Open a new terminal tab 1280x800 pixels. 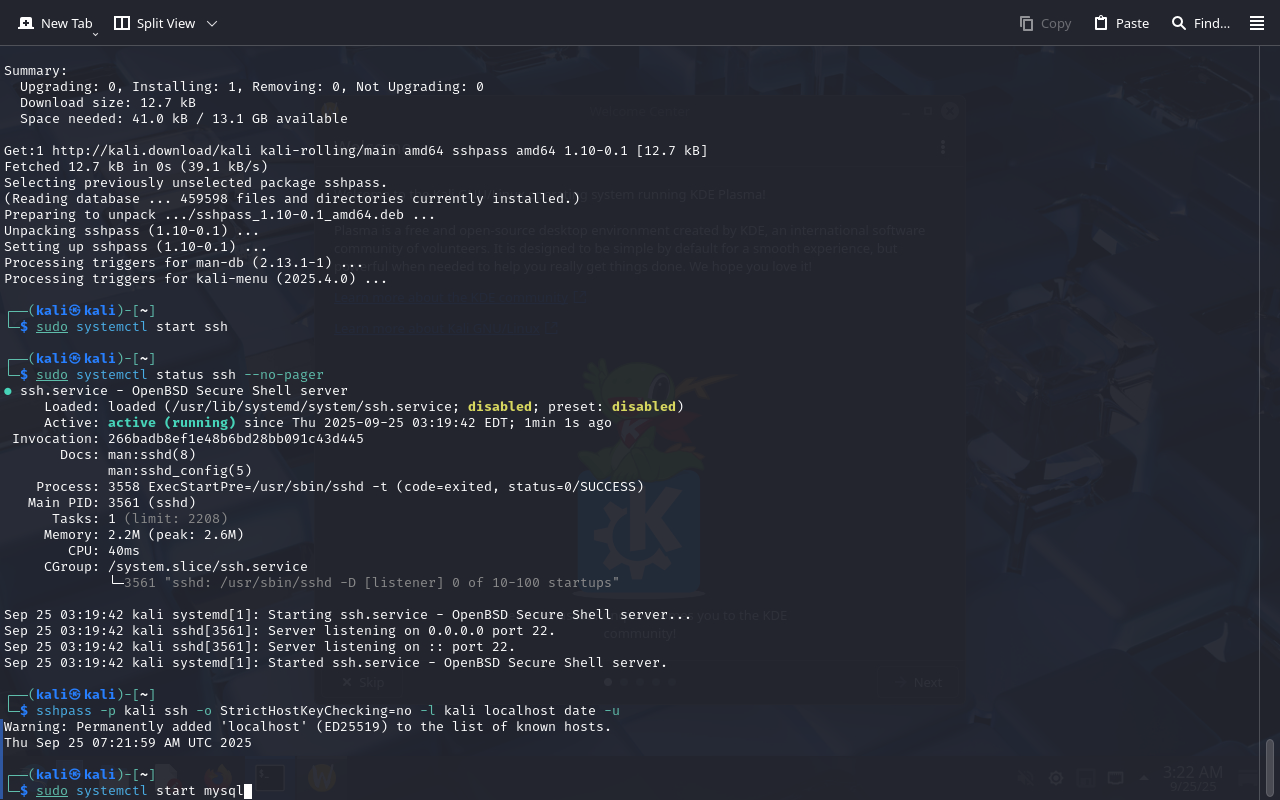55,23
